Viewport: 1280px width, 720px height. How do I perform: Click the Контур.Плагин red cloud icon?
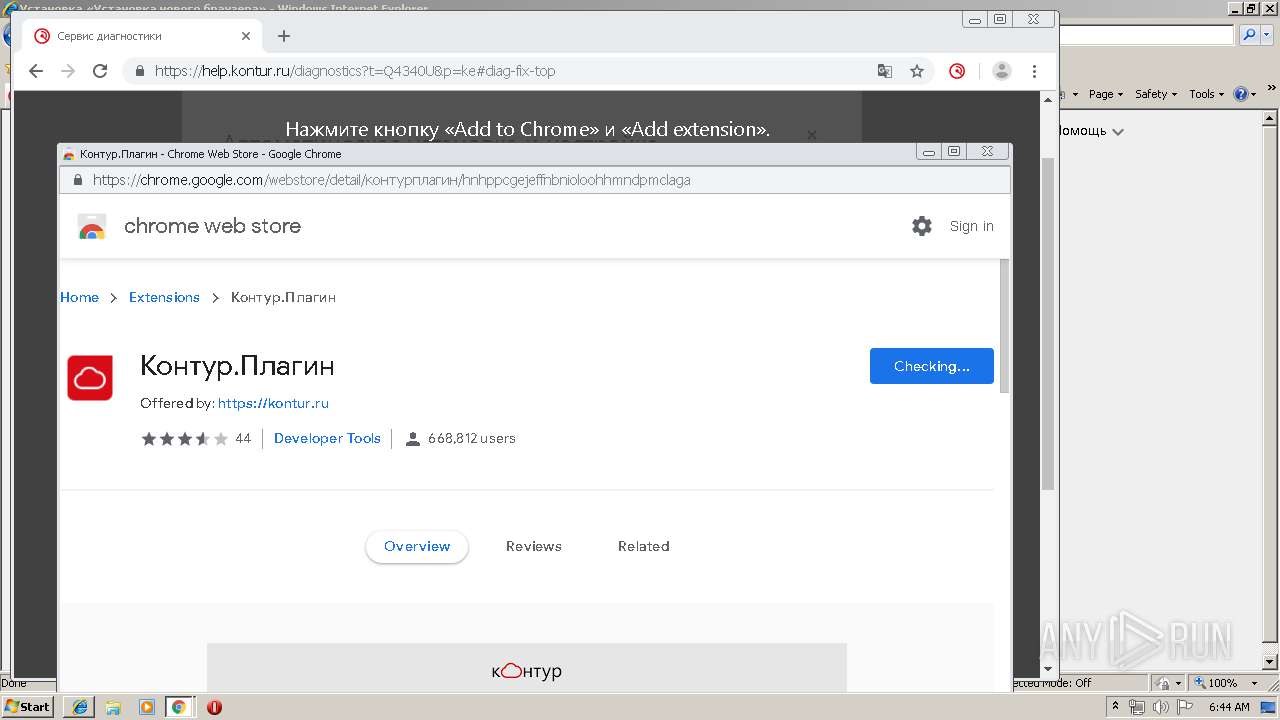(x=90, y=377)
